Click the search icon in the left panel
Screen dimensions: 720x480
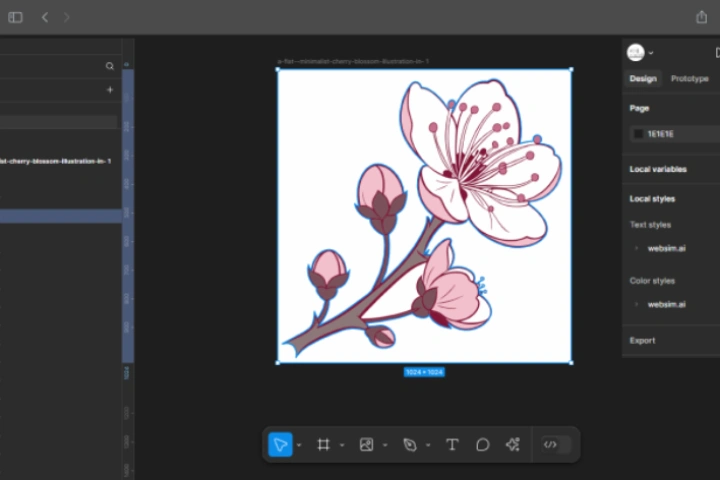(109, 66)
